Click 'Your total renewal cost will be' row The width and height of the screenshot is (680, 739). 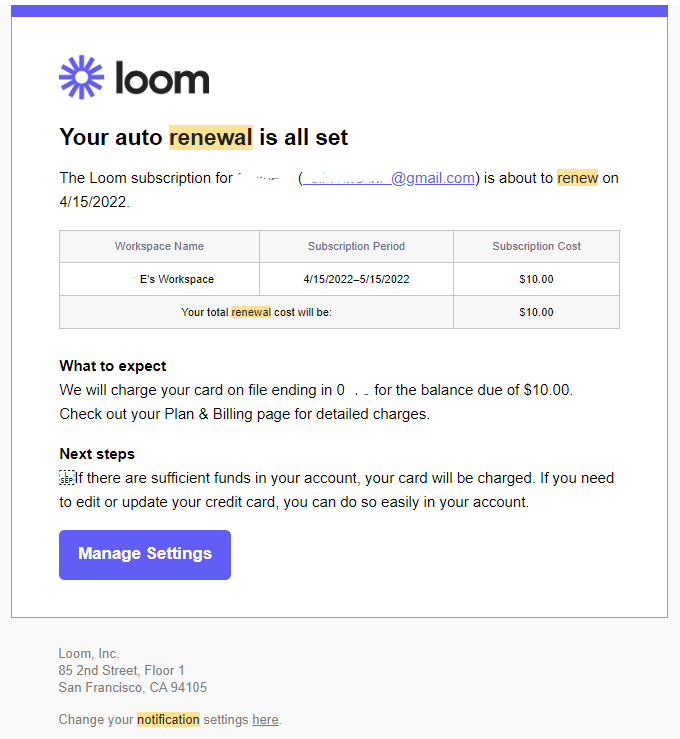(256, 312)
